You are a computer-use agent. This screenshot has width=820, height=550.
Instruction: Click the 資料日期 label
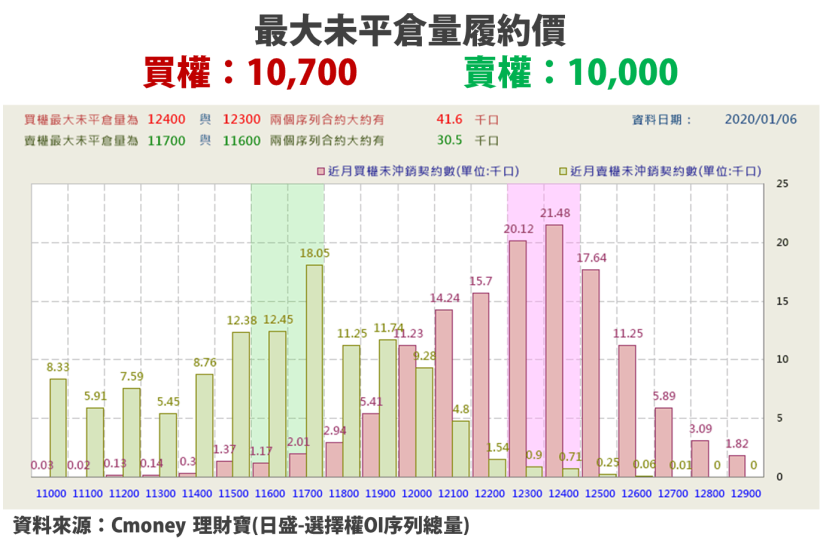click(x=662, y=120)
